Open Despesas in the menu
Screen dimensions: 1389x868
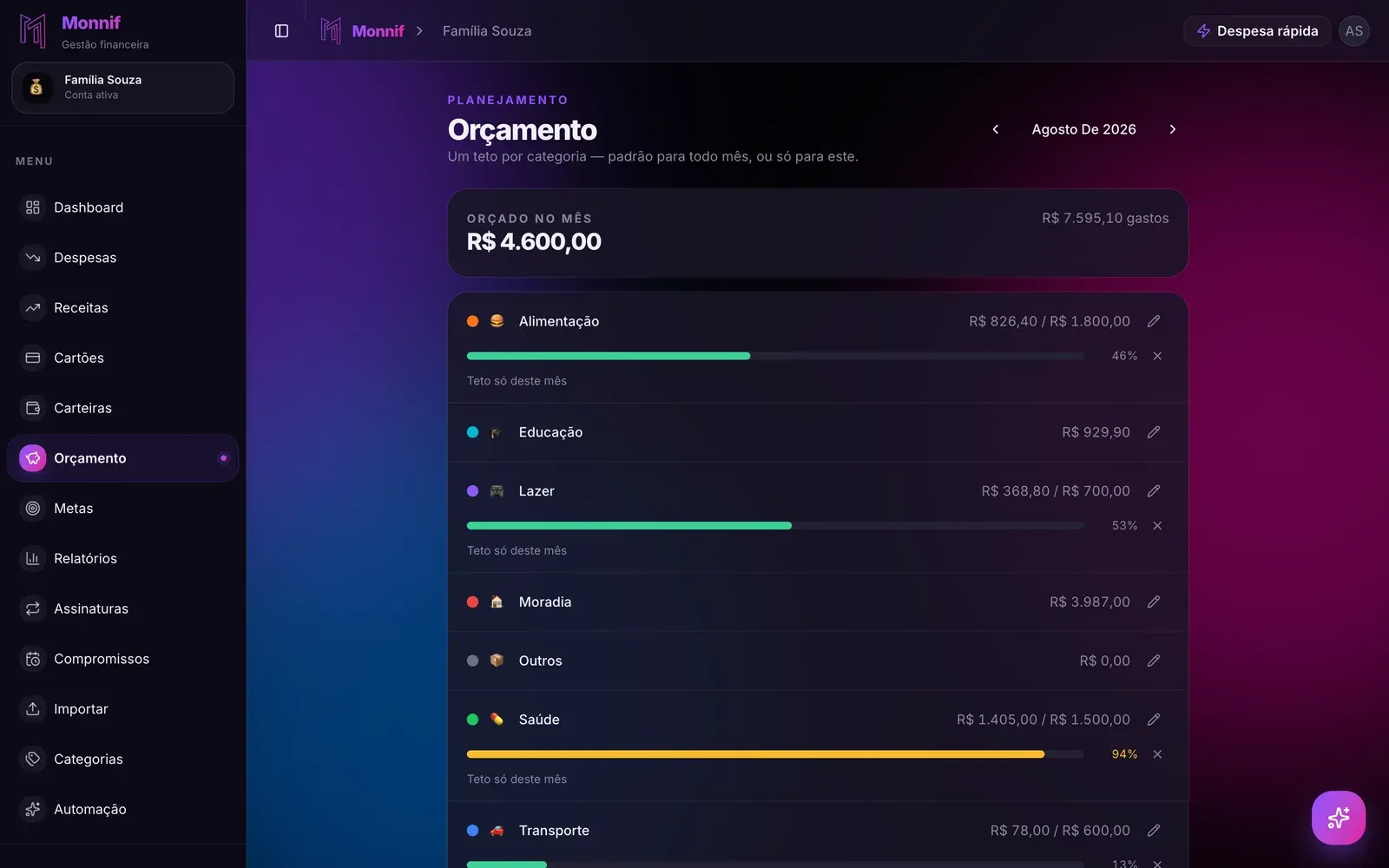click(122, 258)
